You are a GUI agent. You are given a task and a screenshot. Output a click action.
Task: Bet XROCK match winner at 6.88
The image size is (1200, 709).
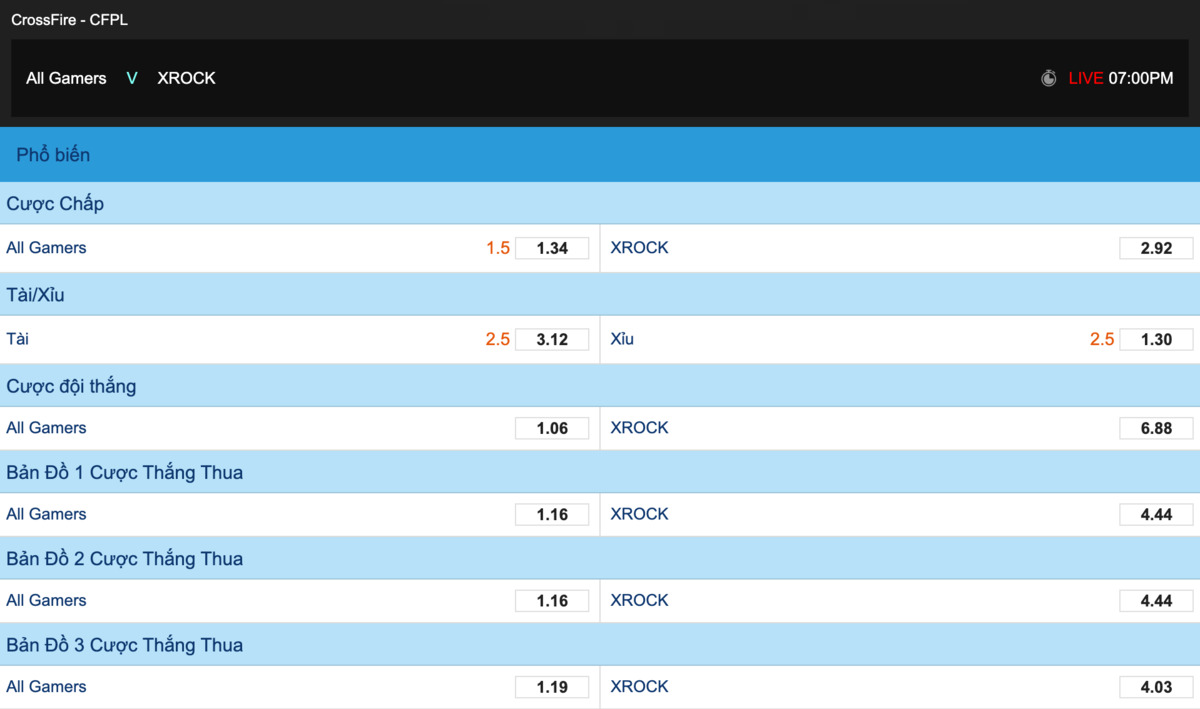(x=1156, y=428)
